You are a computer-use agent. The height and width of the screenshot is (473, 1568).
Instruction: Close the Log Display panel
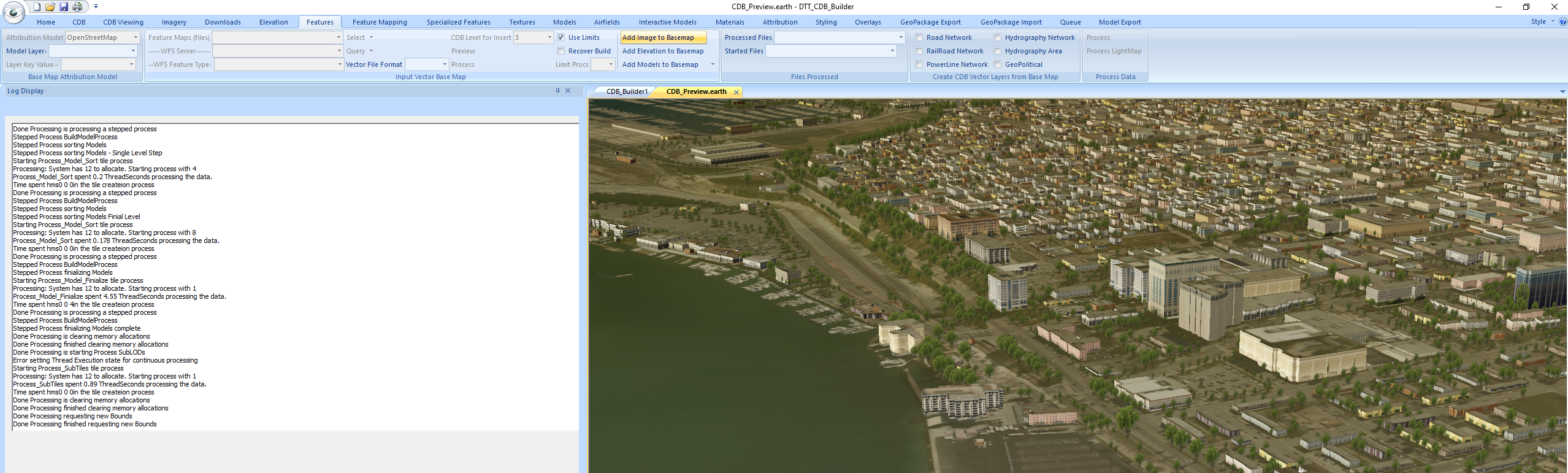tap(568, 91)
